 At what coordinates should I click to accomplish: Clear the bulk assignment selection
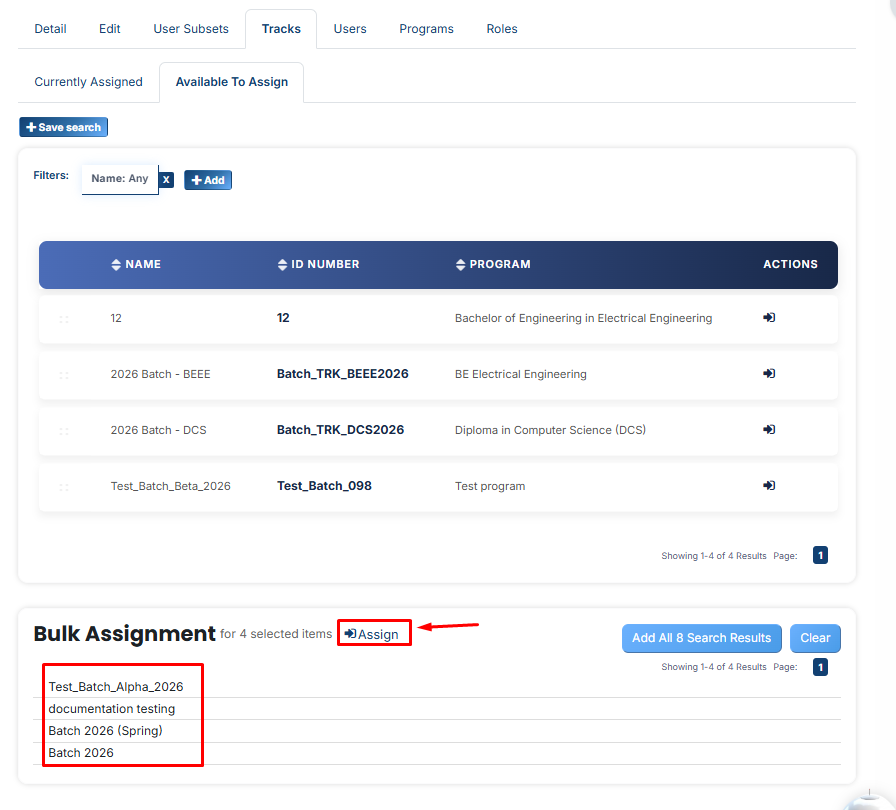coord(815,638)
